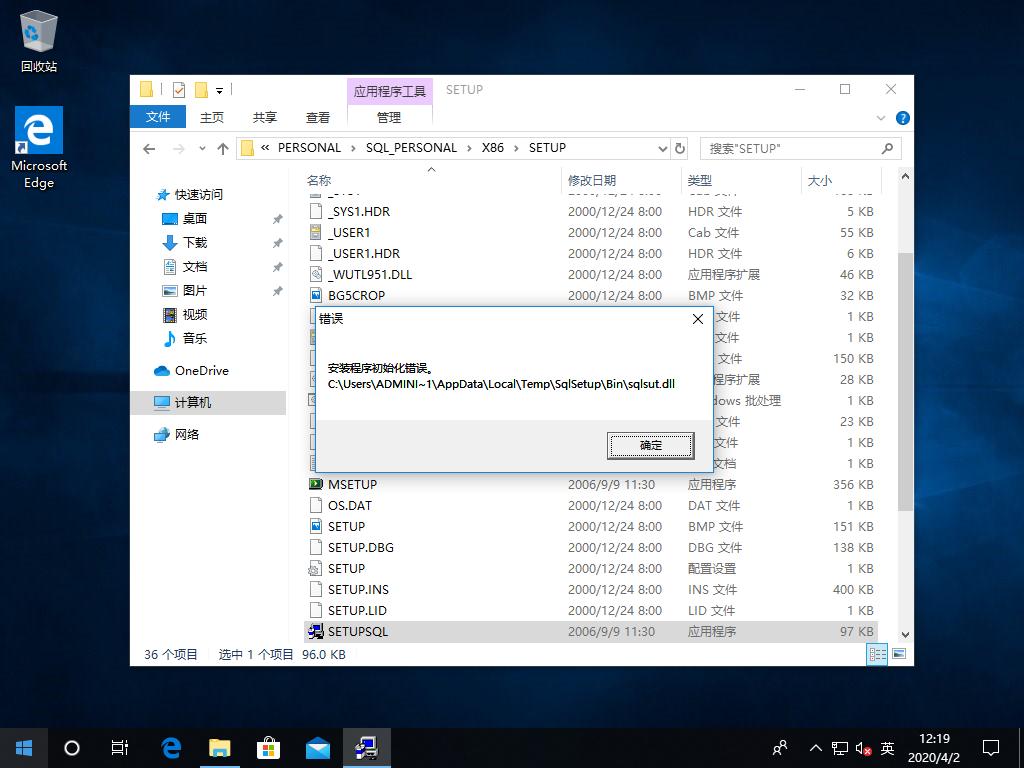Screen dimensions: 1024x768
Task: Launch Cortana search from the taskbar
Action: [x=71, y=747]
